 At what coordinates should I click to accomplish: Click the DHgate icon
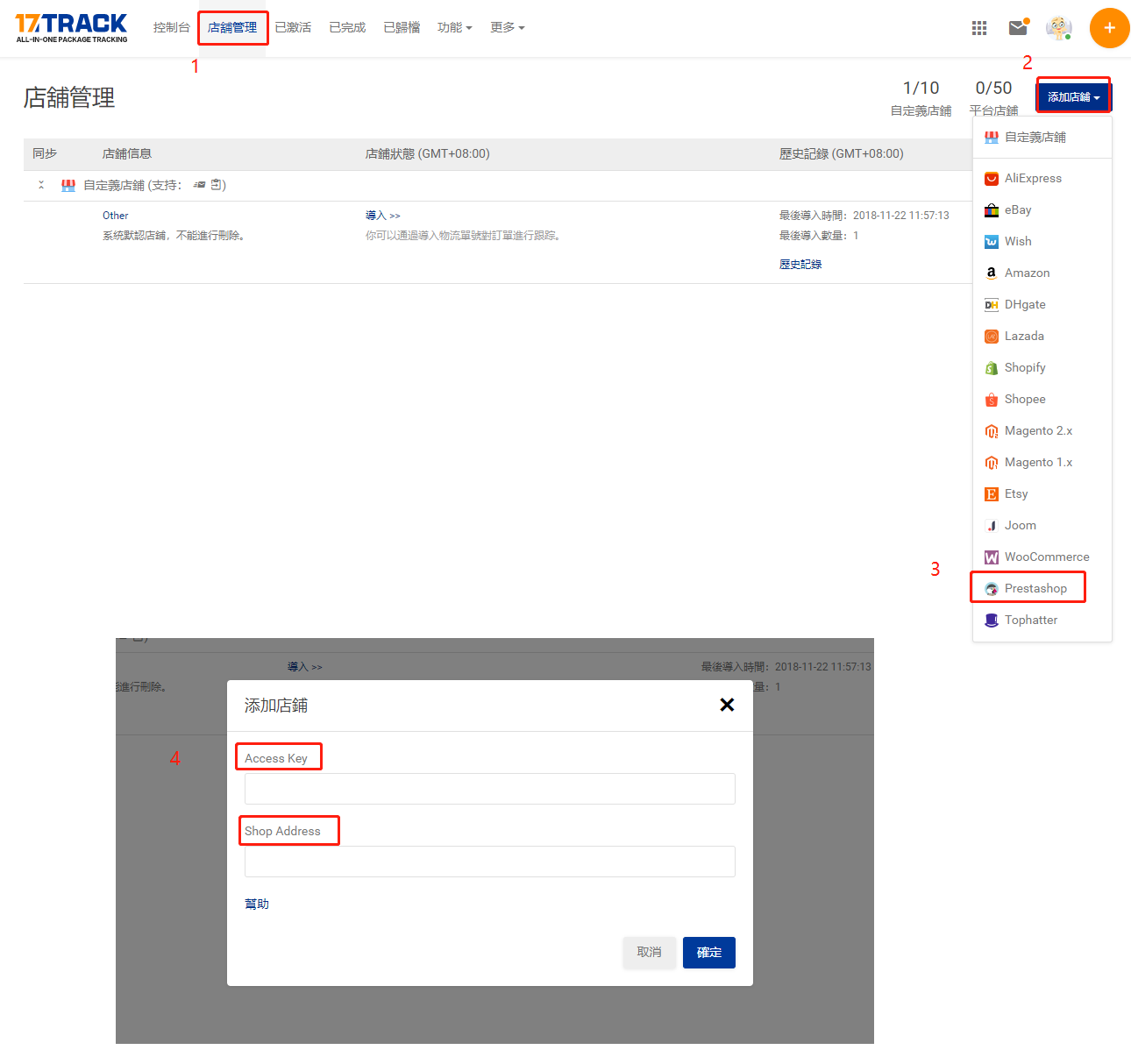[992, 305]
